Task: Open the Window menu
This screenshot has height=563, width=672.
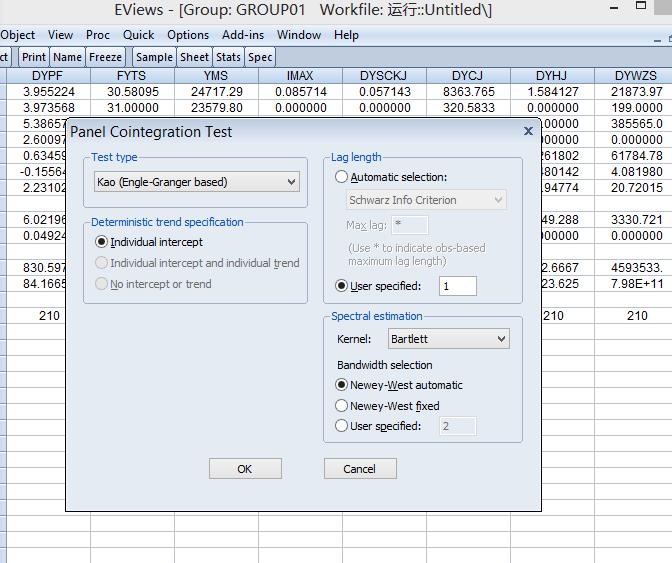Action: tap(299, 35)
